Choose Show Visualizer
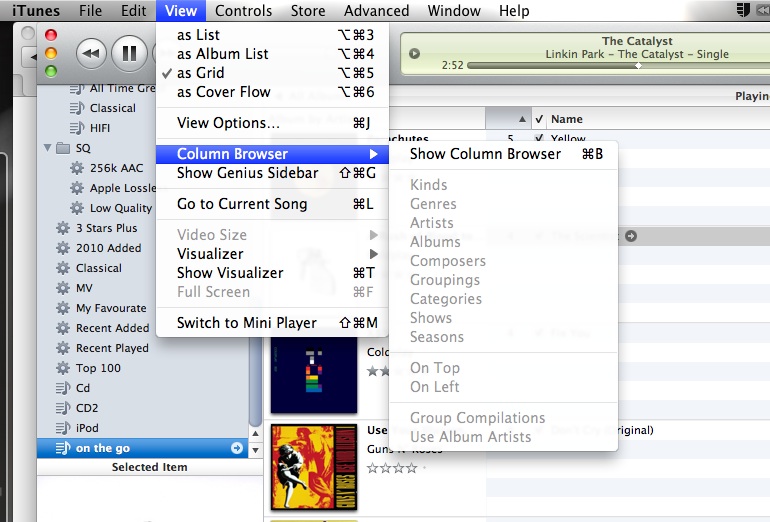770x522 pixels. click(272, 273)
